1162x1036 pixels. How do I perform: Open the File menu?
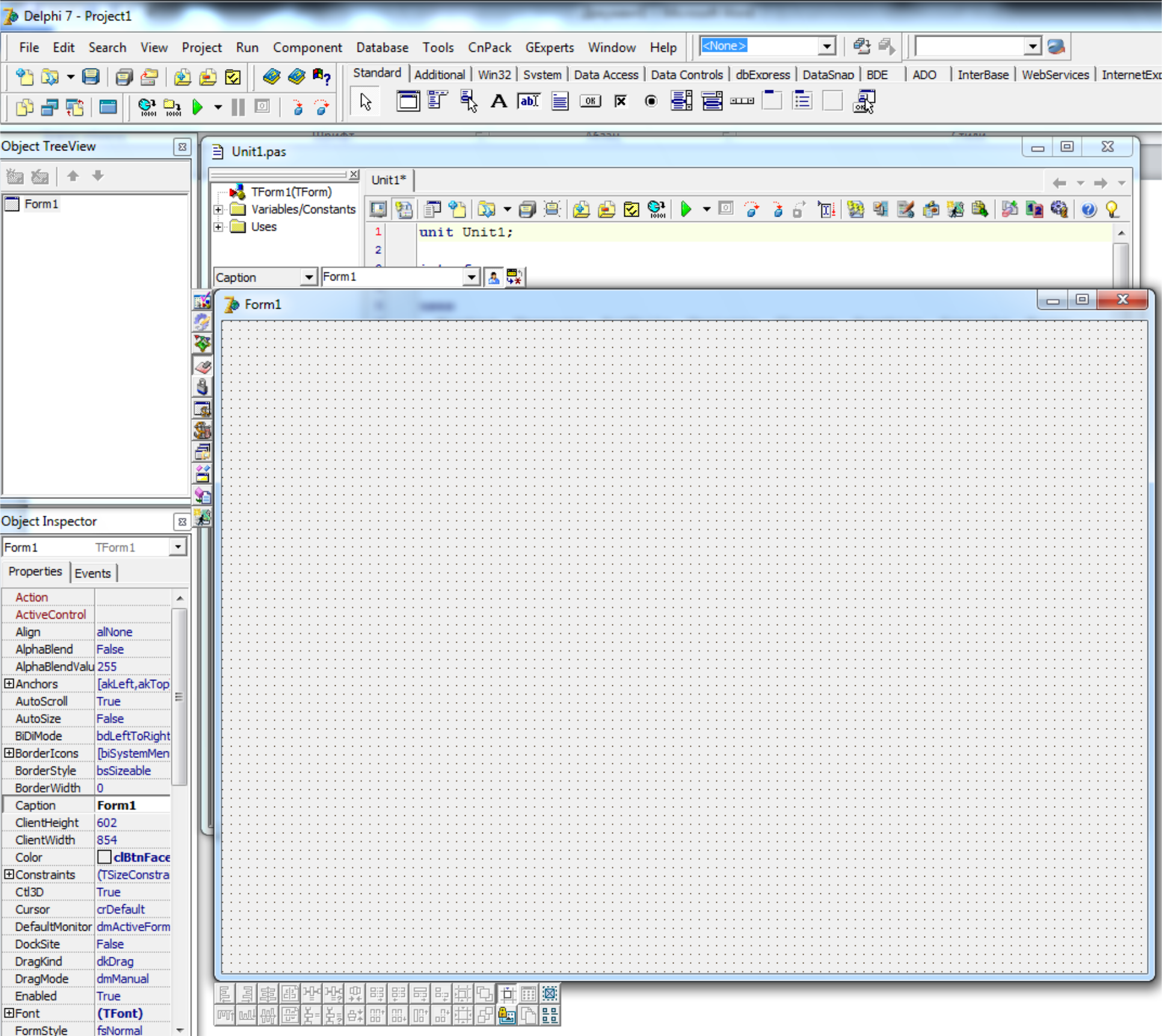(29, 48)
